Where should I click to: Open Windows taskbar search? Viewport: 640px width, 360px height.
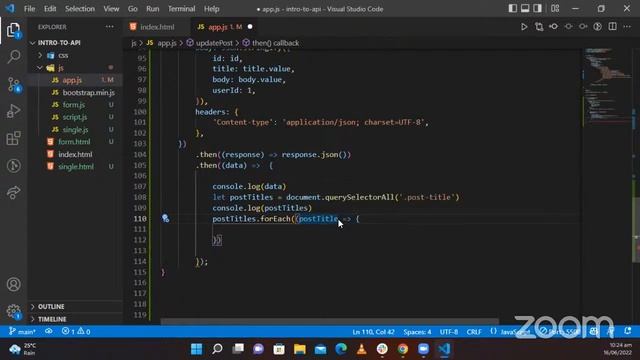[217, 349]
